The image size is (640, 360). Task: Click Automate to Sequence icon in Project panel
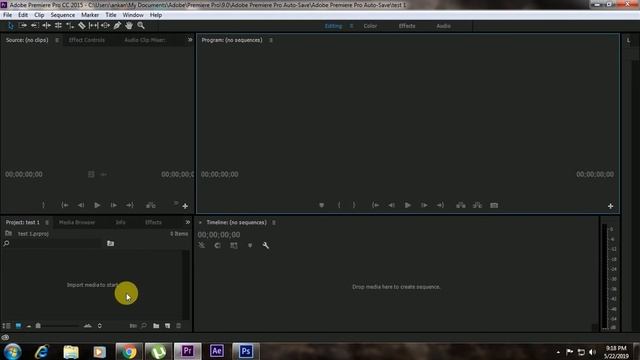point(133,326)
